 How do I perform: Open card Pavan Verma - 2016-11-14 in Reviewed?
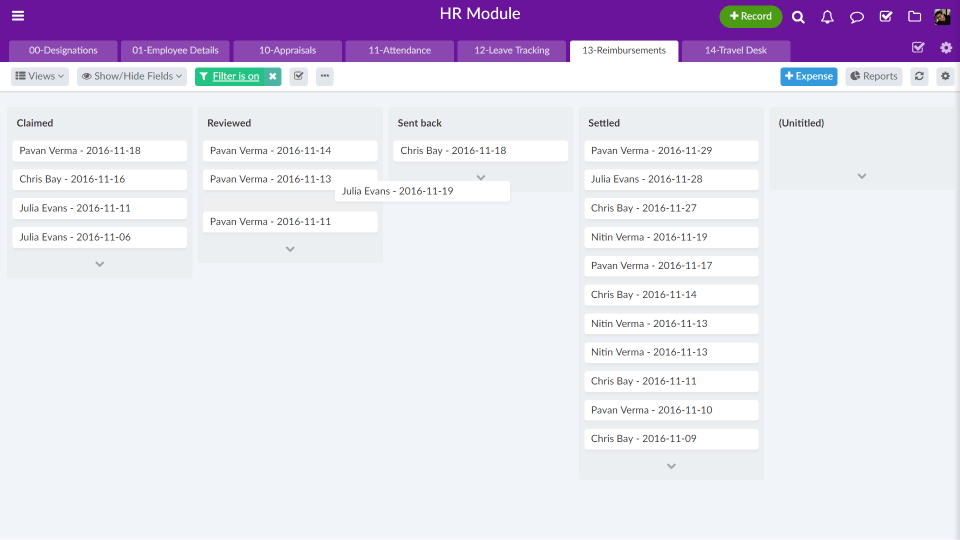click(x=290, y=151)
